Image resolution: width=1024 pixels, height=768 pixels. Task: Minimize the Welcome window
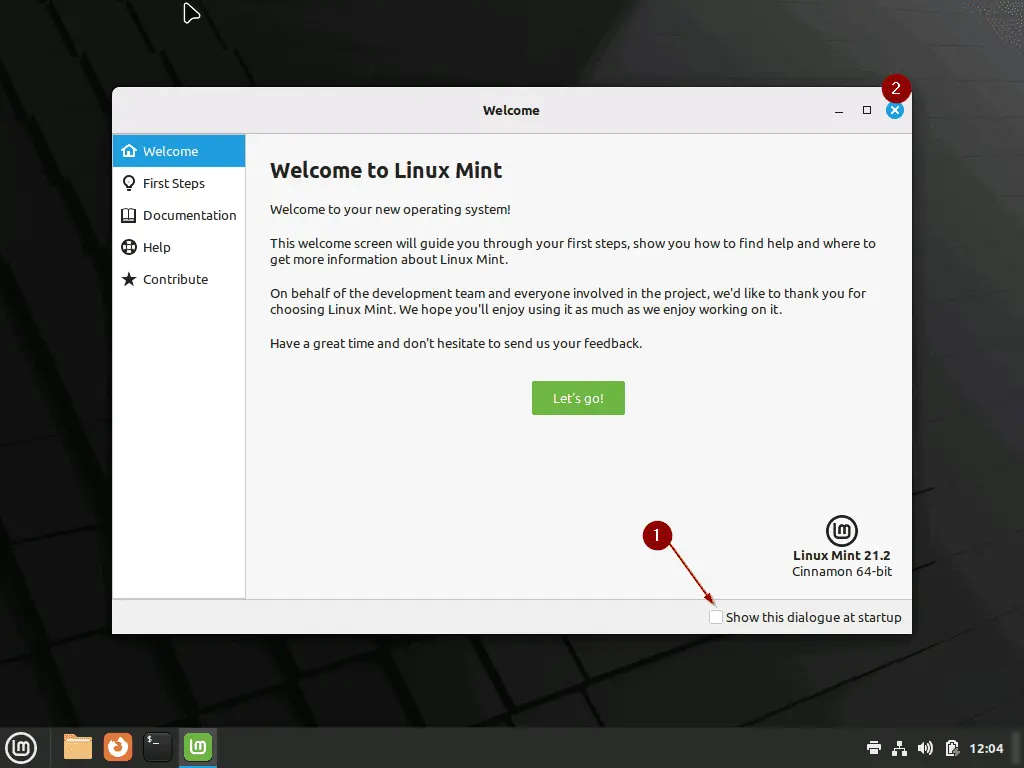pos(839,111)
